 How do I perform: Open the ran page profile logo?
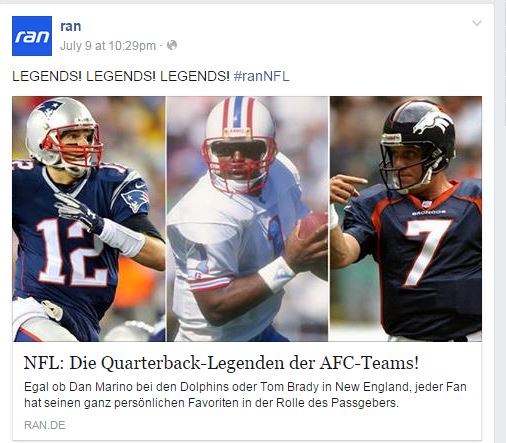pyautogui.click(x=32, y=36)
